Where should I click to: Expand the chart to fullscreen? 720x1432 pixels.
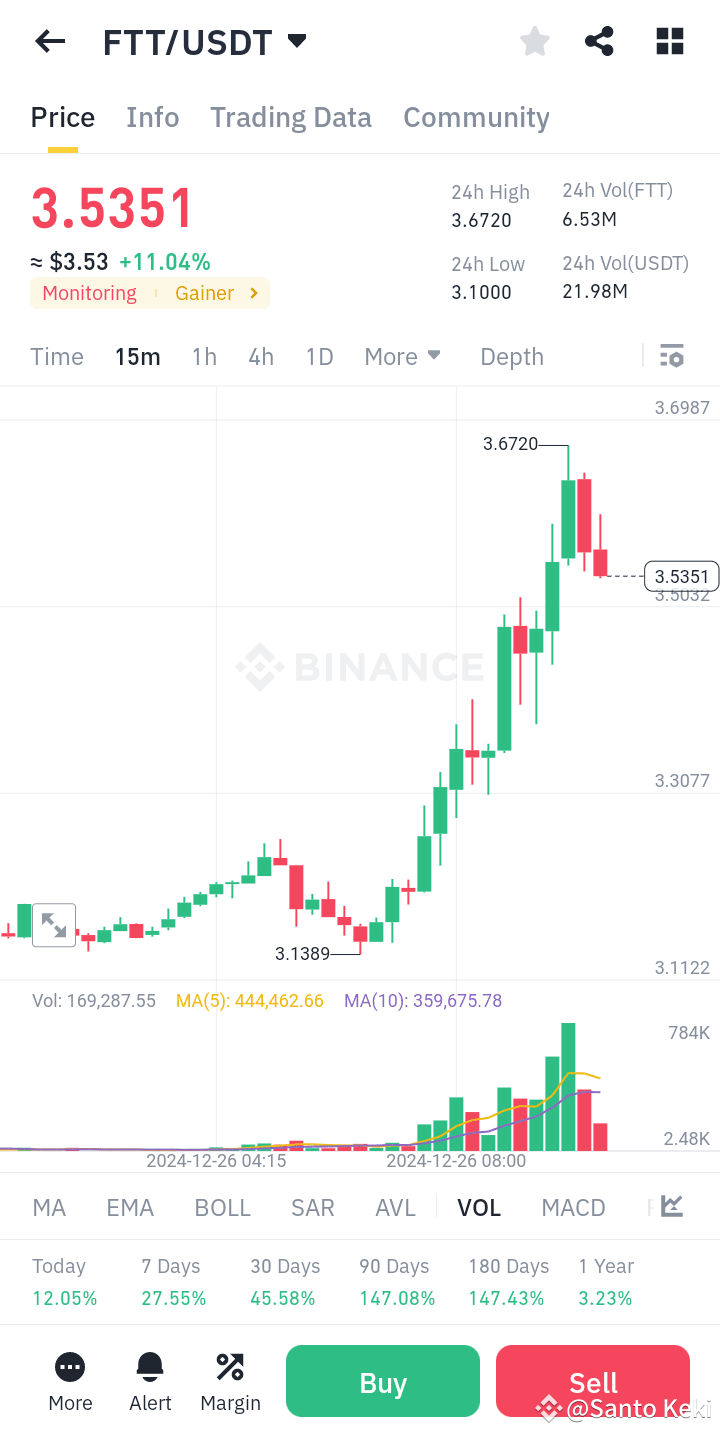[54, 925]
